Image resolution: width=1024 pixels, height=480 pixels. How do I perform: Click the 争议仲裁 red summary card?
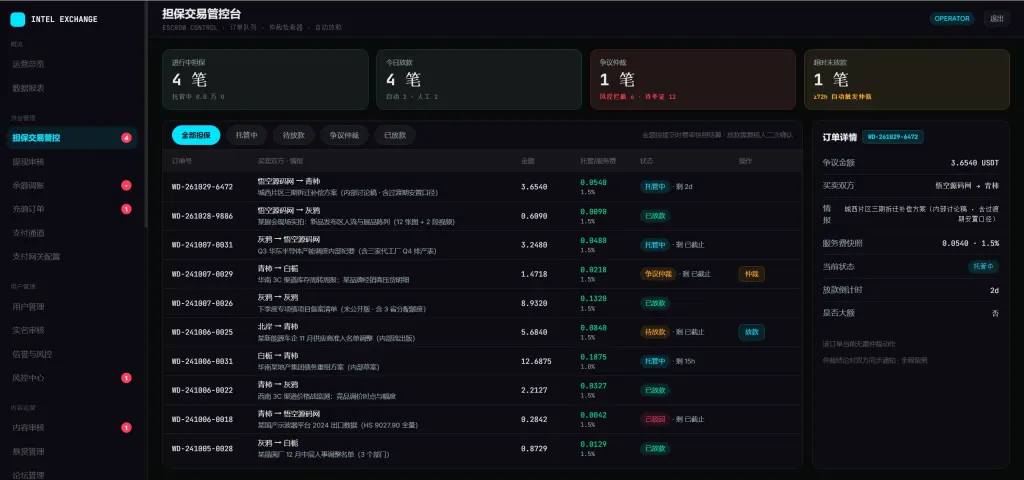[x=693, y=80]
